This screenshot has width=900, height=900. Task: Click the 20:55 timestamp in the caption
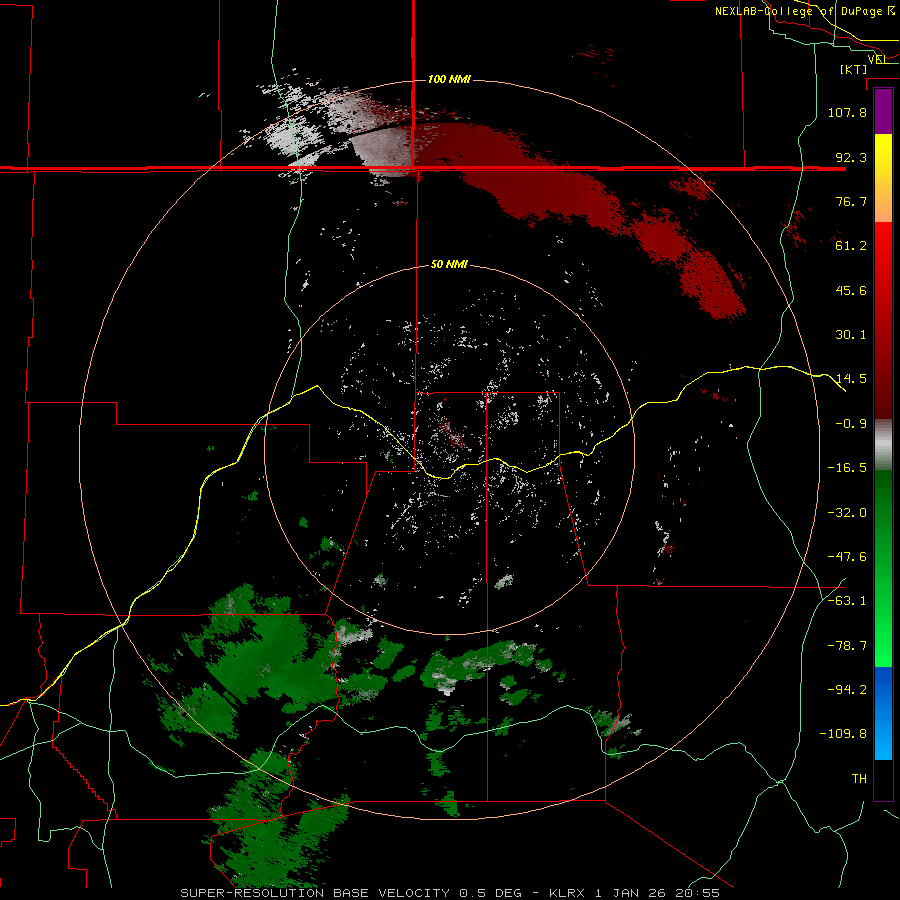coord(699,893)
